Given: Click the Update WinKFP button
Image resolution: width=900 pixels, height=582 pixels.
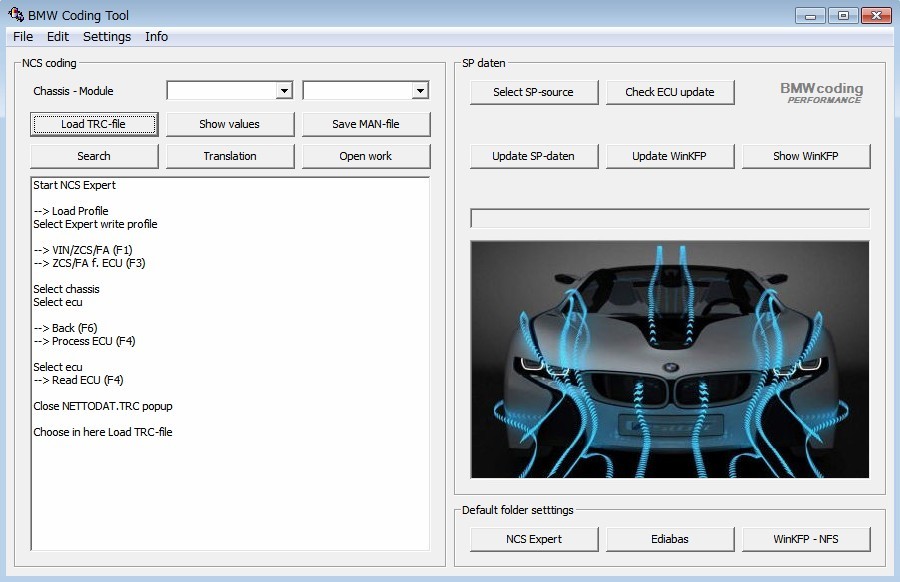Looking at the screenshot, I should tap(670, 156).
